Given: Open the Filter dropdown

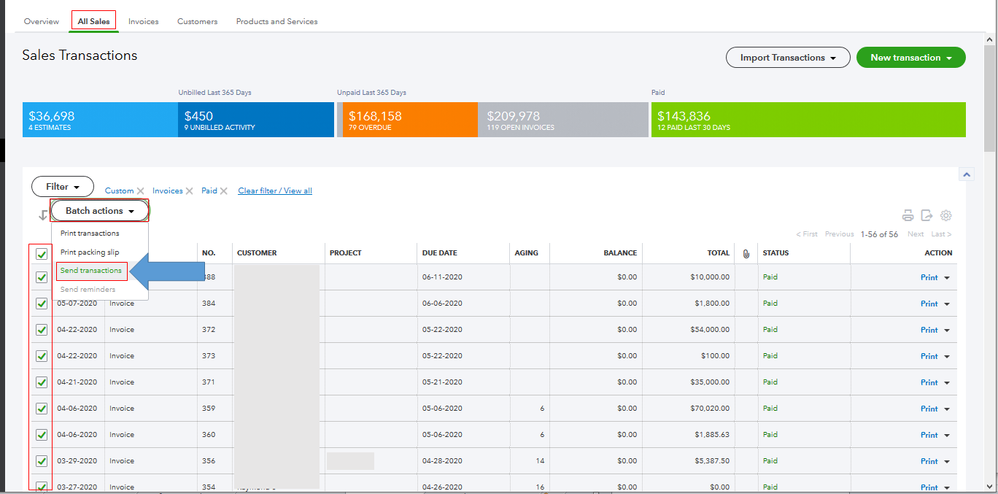Looking at the screenshot, I should (x=62, y=187).
